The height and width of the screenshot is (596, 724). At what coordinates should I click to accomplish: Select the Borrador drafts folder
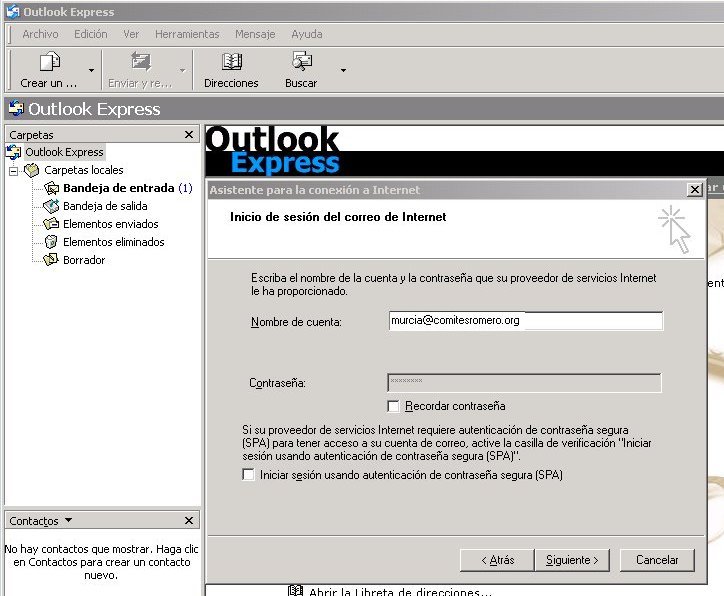tap(83, 260)
